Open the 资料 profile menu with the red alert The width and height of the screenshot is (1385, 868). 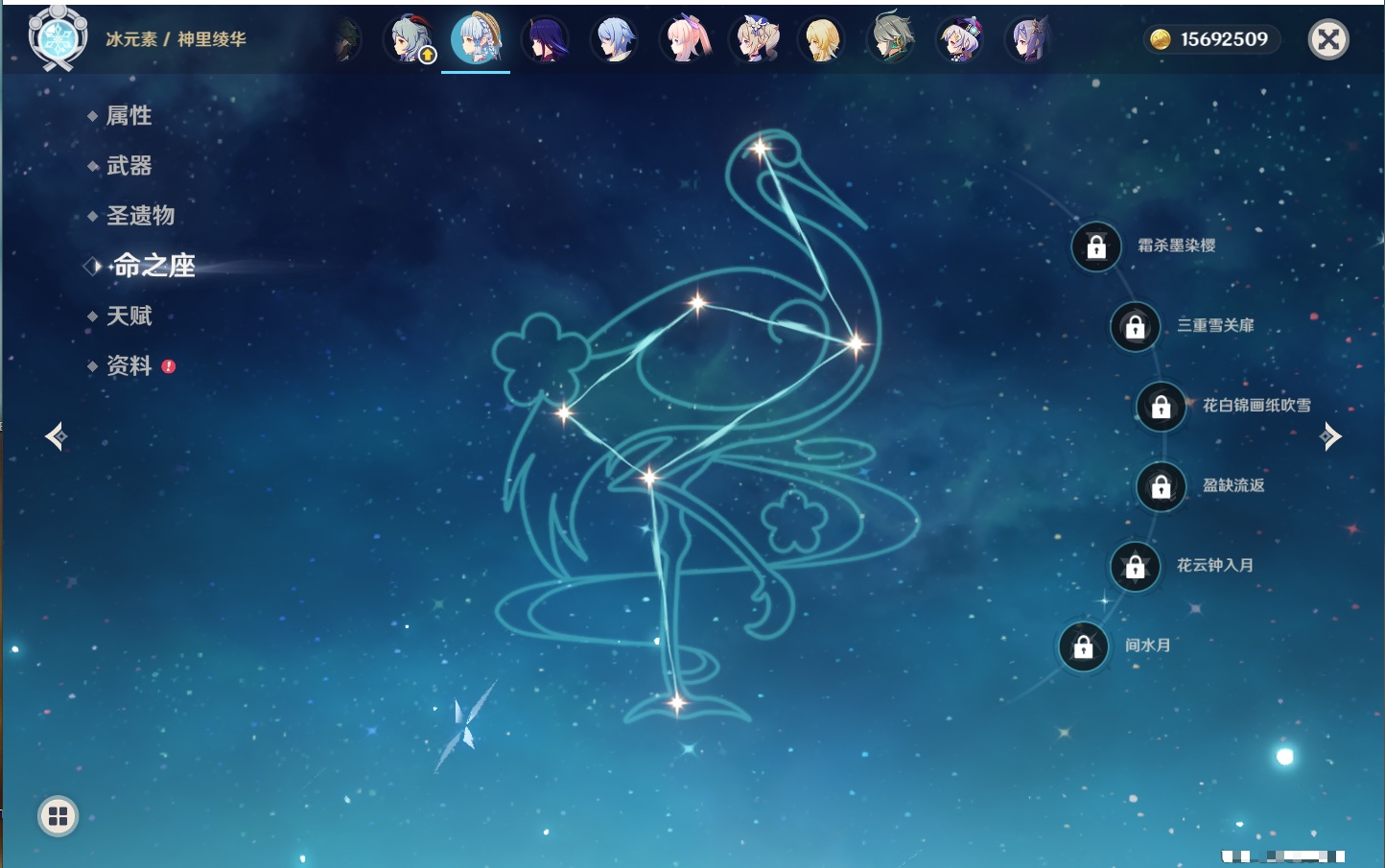click(x=130, y=365)
